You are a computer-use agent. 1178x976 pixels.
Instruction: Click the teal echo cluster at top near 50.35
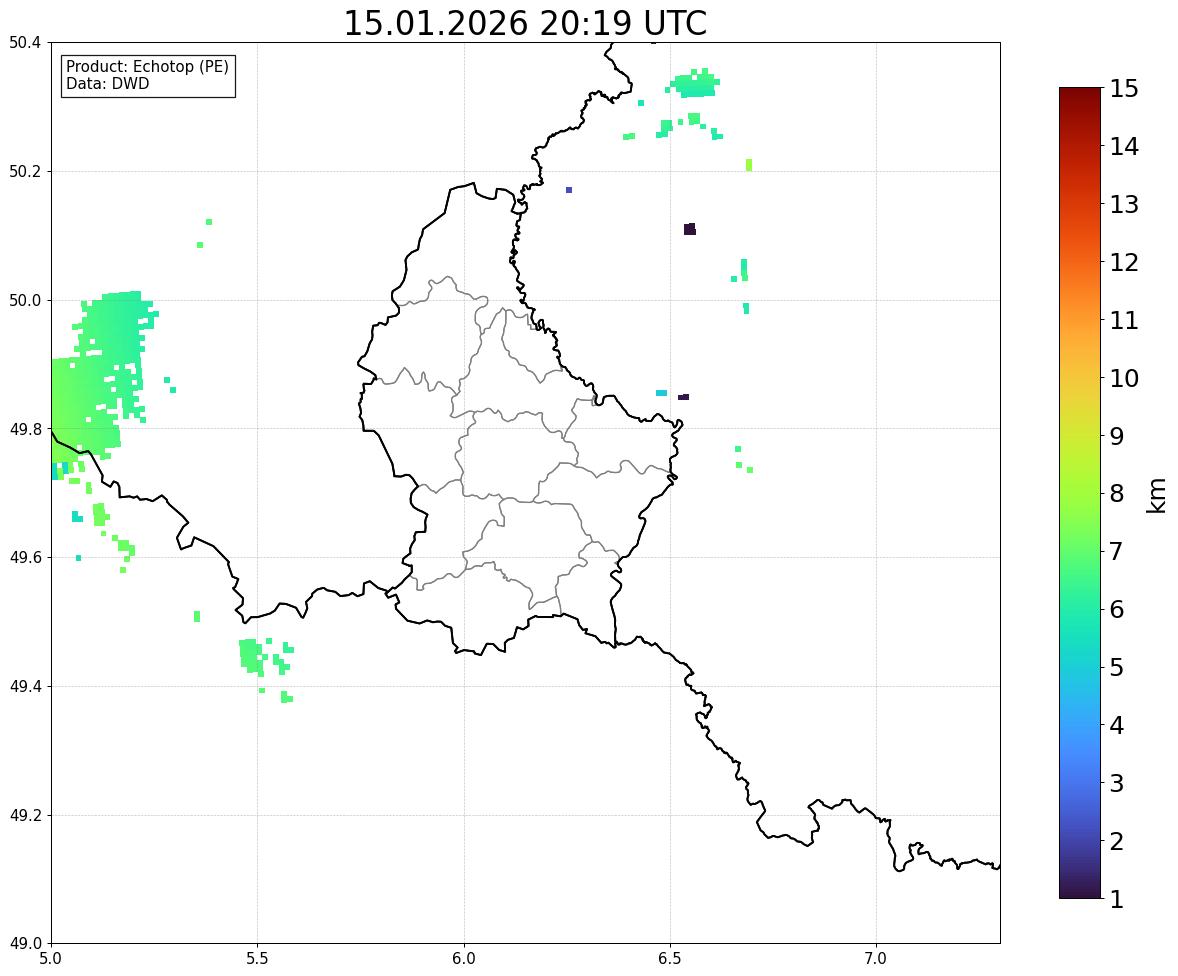point(695,83)
